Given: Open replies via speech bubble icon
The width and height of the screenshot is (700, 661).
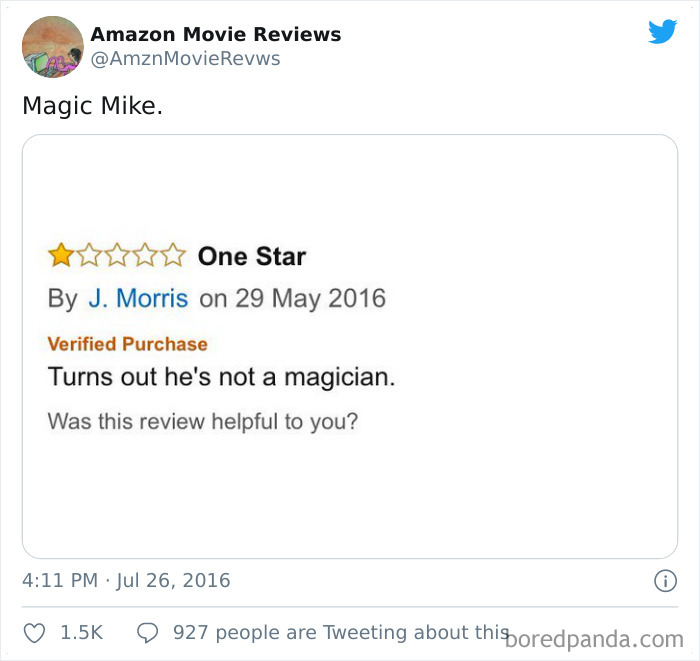Looking at the screenshot, I should (147, 633).
